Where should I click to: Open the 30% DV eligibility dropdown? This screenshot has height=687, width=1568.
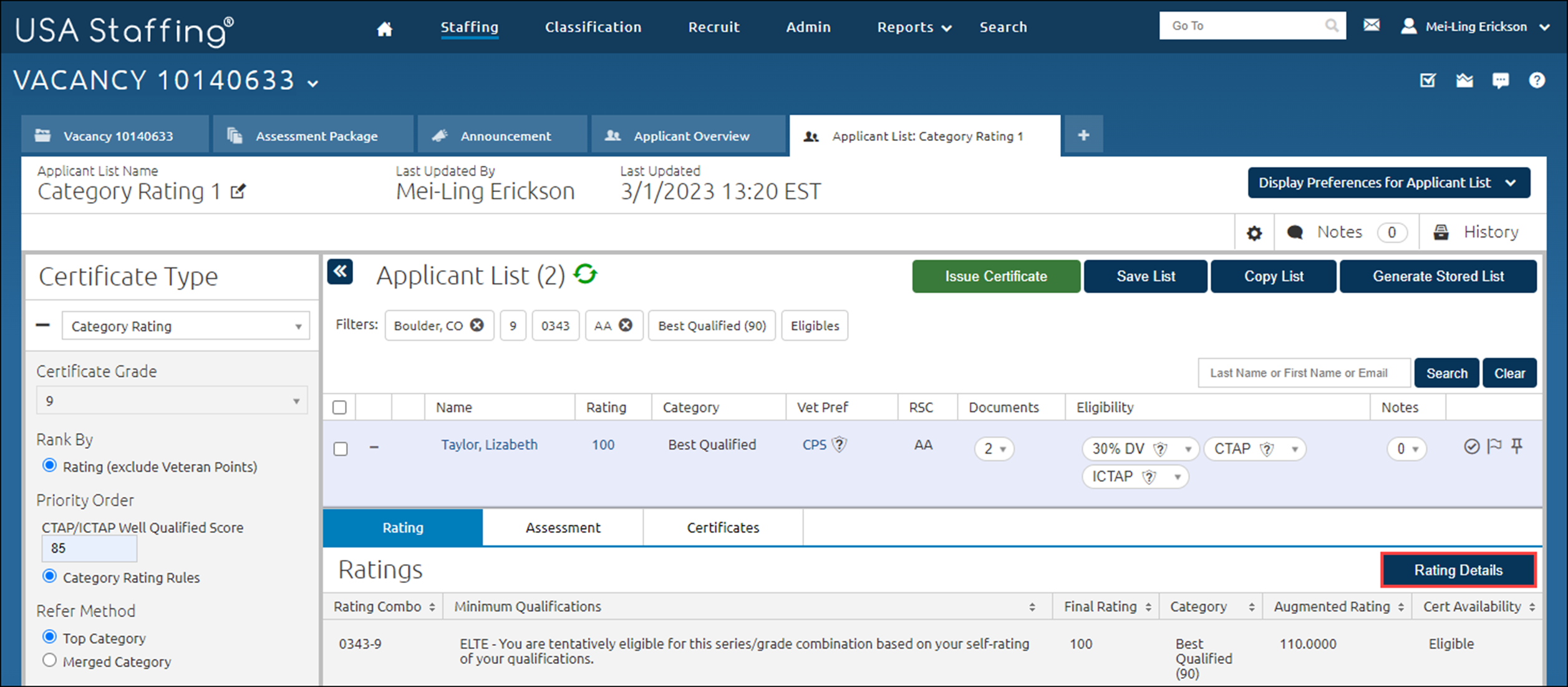(1188, 449)
